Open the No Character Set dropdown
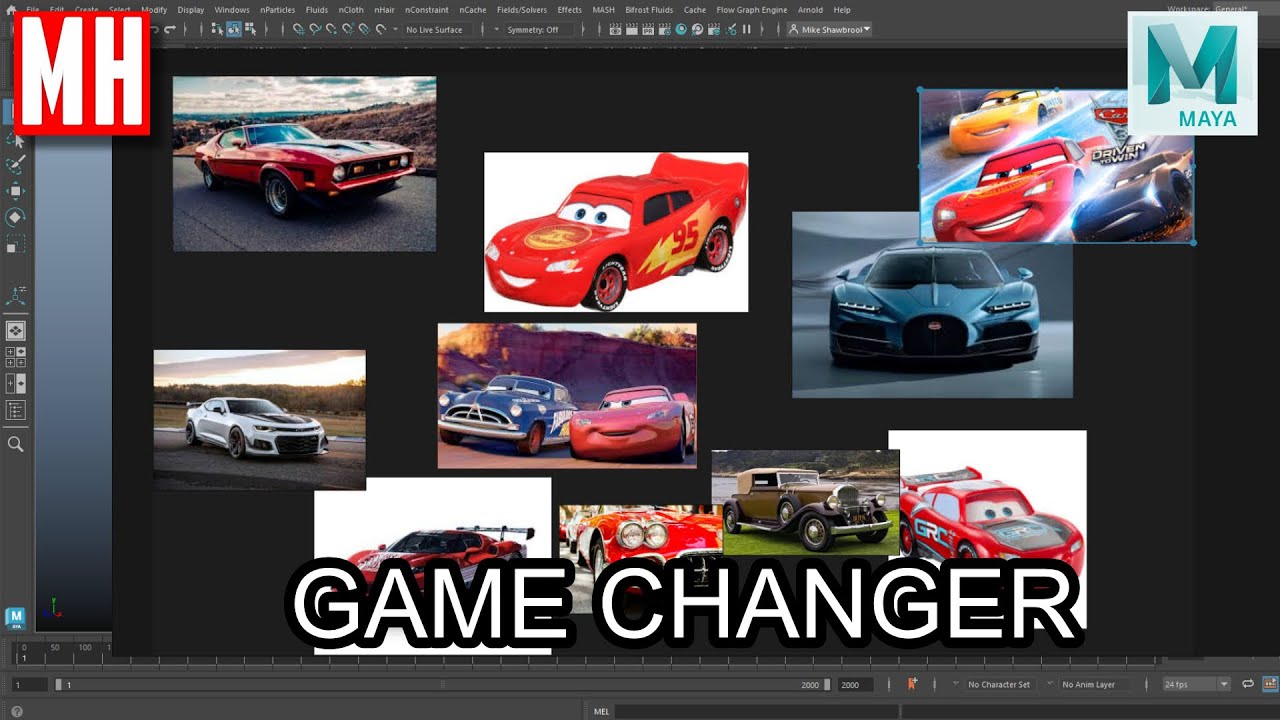Image resolution: width=1280 pixels, height=720 pixels. pyautogui.click(x=998, y=685)
